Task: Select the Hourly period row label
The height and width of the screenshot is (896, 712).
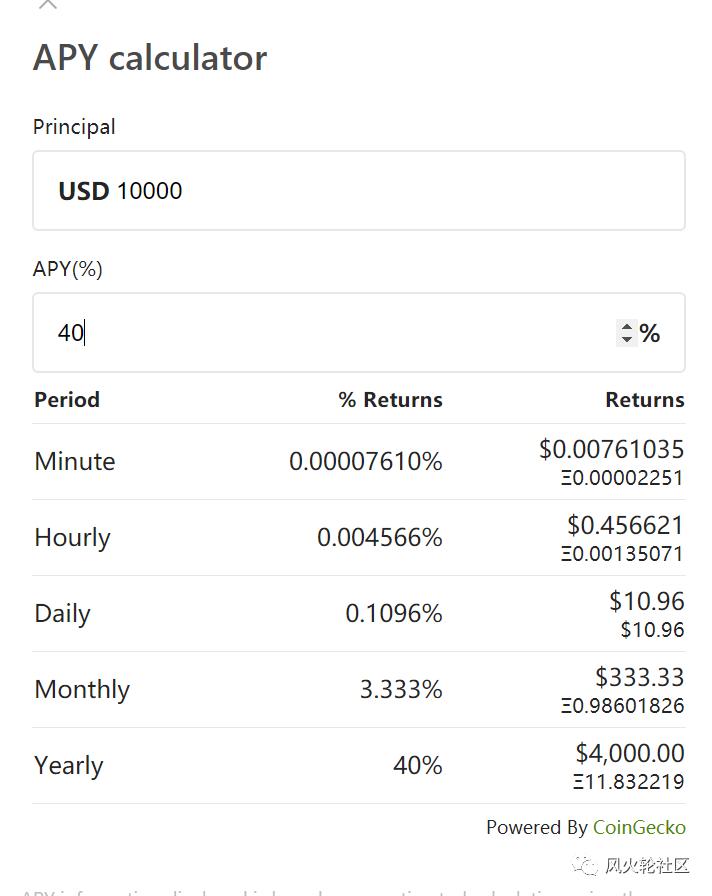Action: tap(72, 537)
